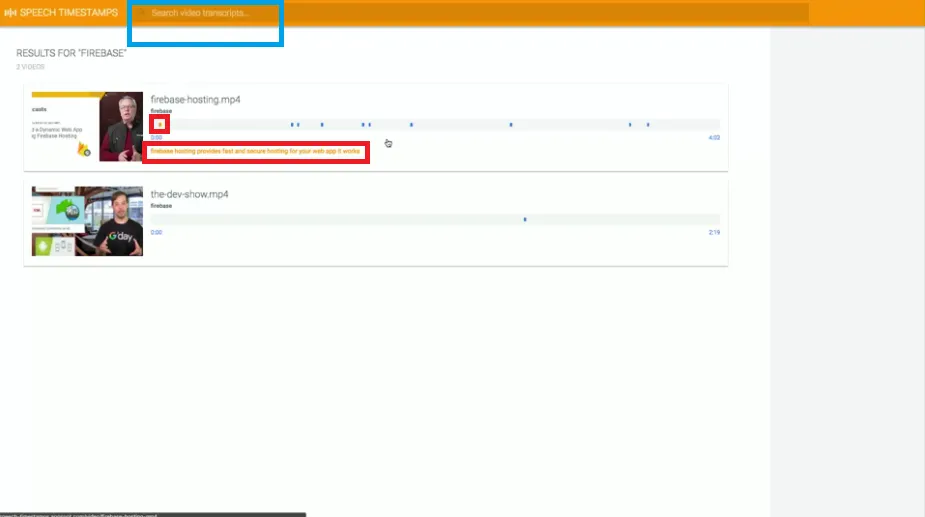Open the Speech Timestamps home title
Image resolution: width=925 pixels, height=517 pixels.
[x=68, y=12]
